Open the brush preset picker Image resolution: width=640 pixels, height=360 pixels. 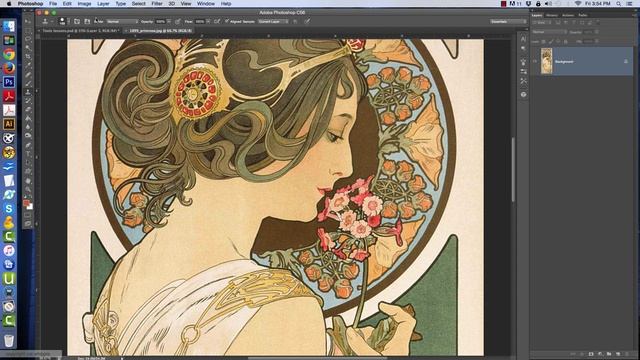64,21
